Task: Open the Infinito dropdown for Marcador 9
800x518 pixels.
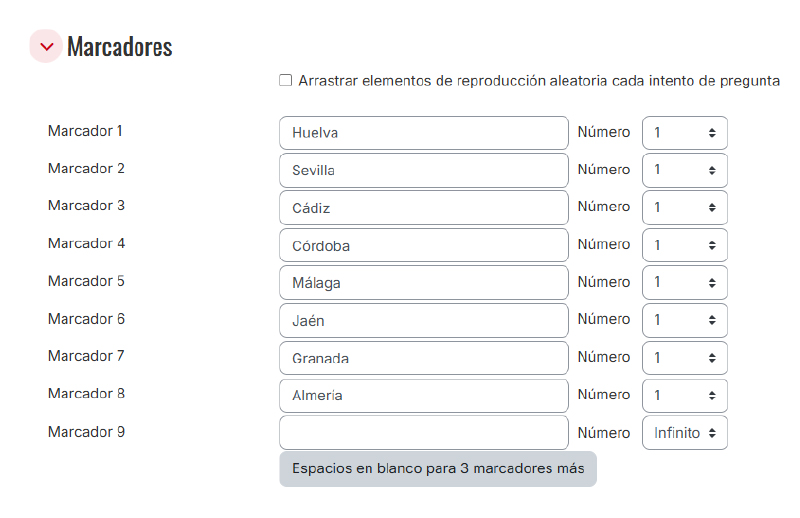Action: [x=684, y=433]
